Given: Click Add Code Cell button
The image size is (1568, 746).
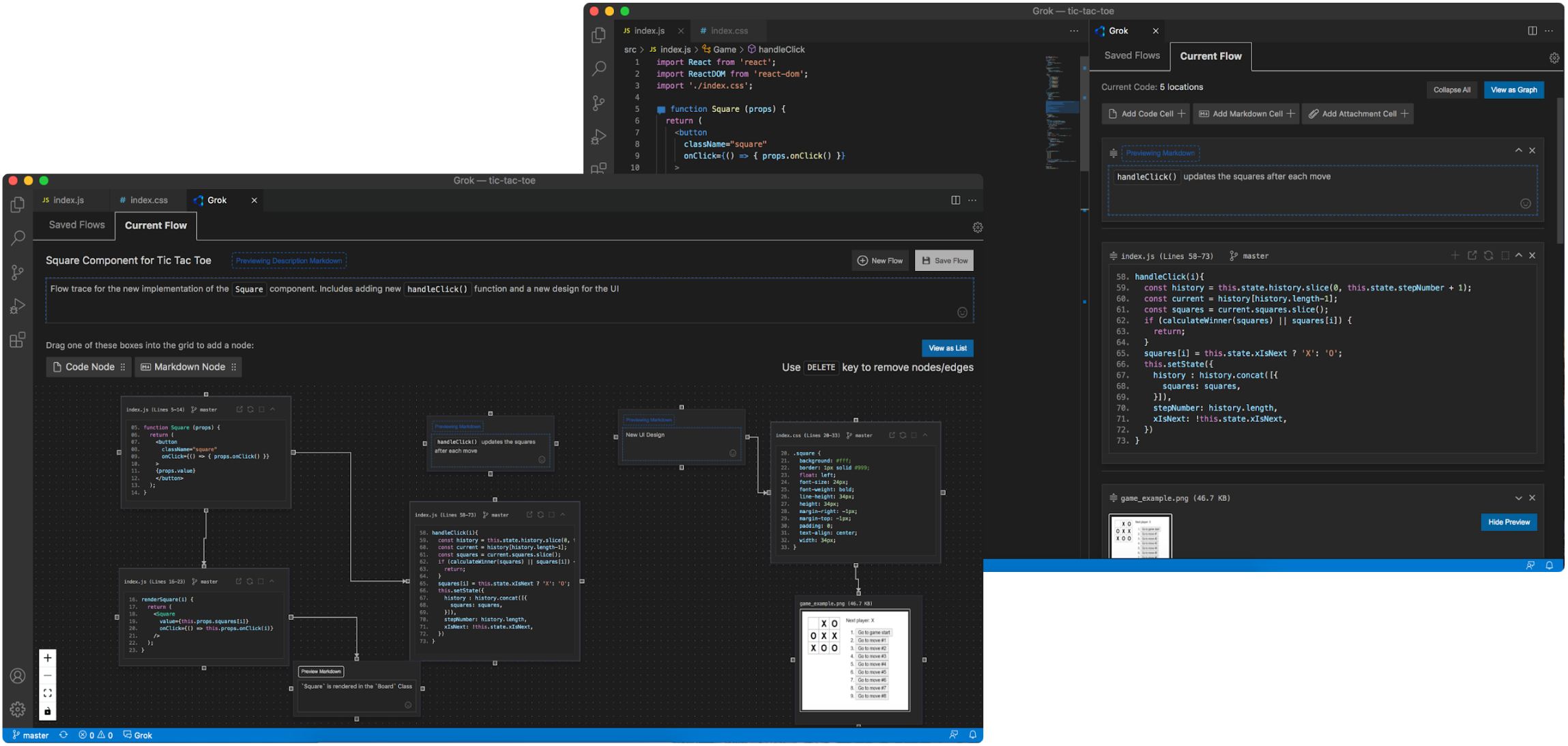Looking at the screenshot, I should pyautogui.click(x=1146, y=114).
